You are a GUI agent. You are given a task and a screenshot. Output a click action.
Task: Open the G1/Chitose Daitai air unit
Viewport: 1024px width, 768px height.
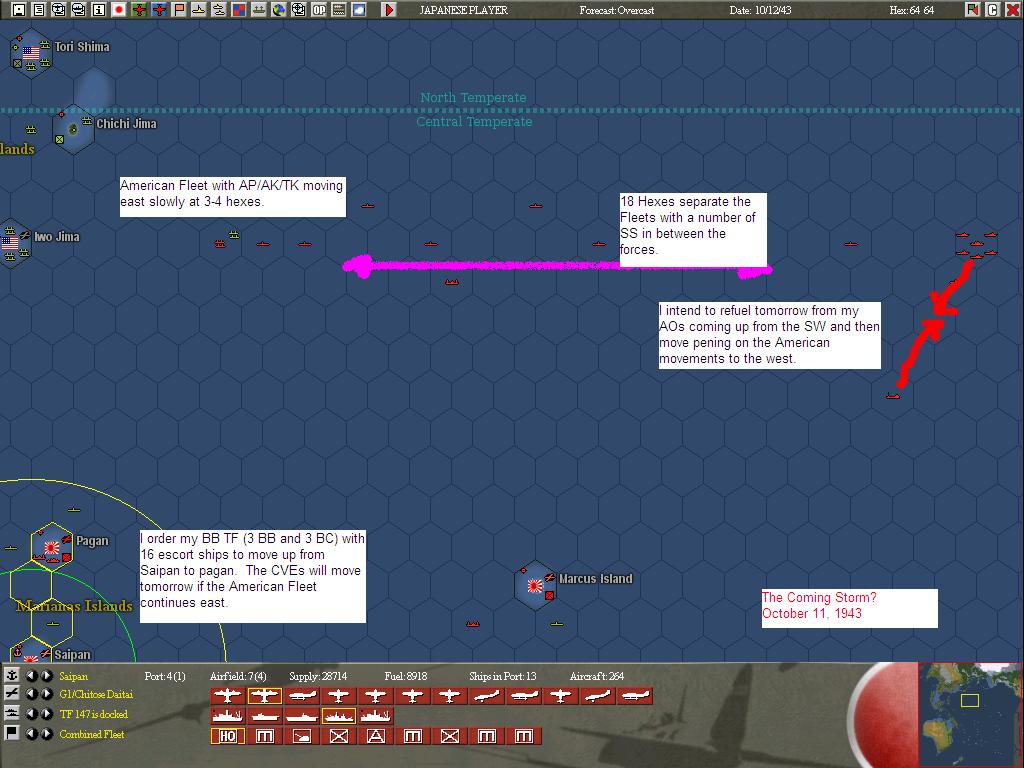[96, 694]
